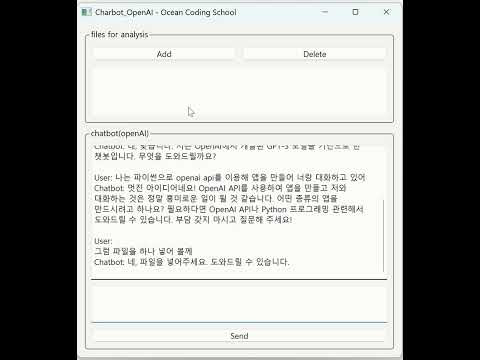Screen dimensions: 480x360
Task: Close the Chatbot_OpenAI window
Action: pyautogui.click(x=386, y=12)
